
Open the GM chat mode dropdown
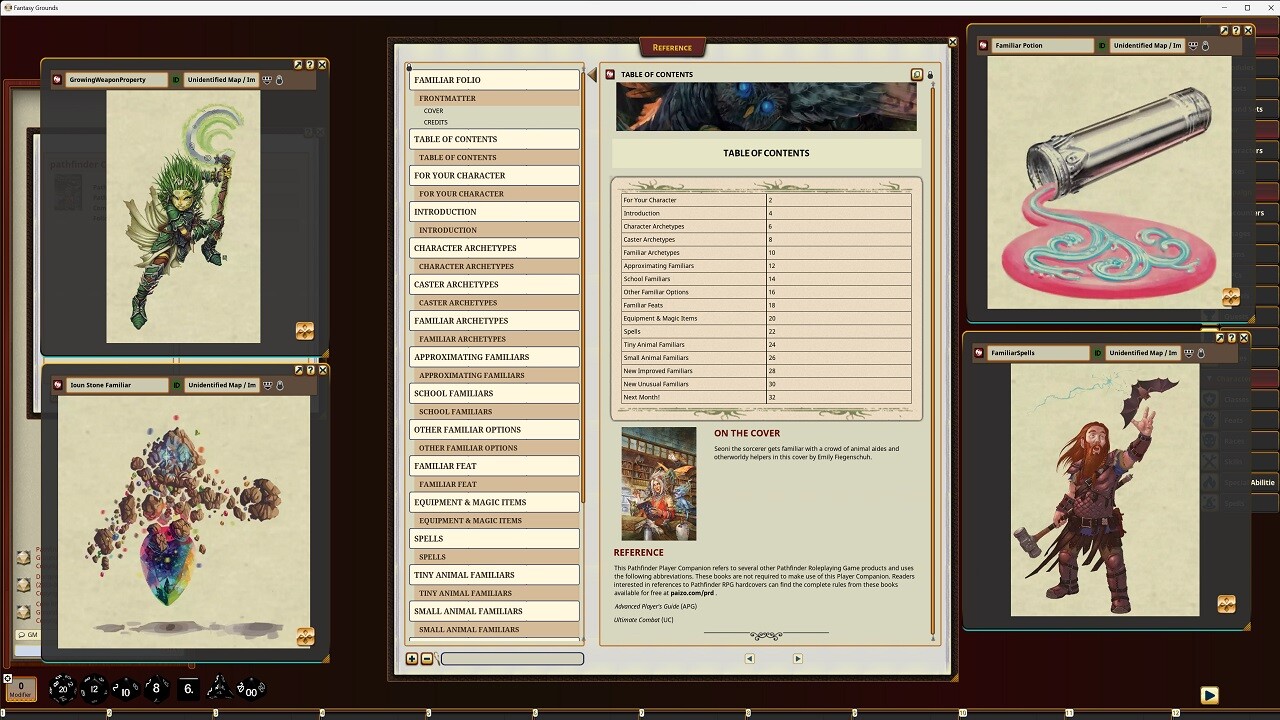tap(28, 634)
